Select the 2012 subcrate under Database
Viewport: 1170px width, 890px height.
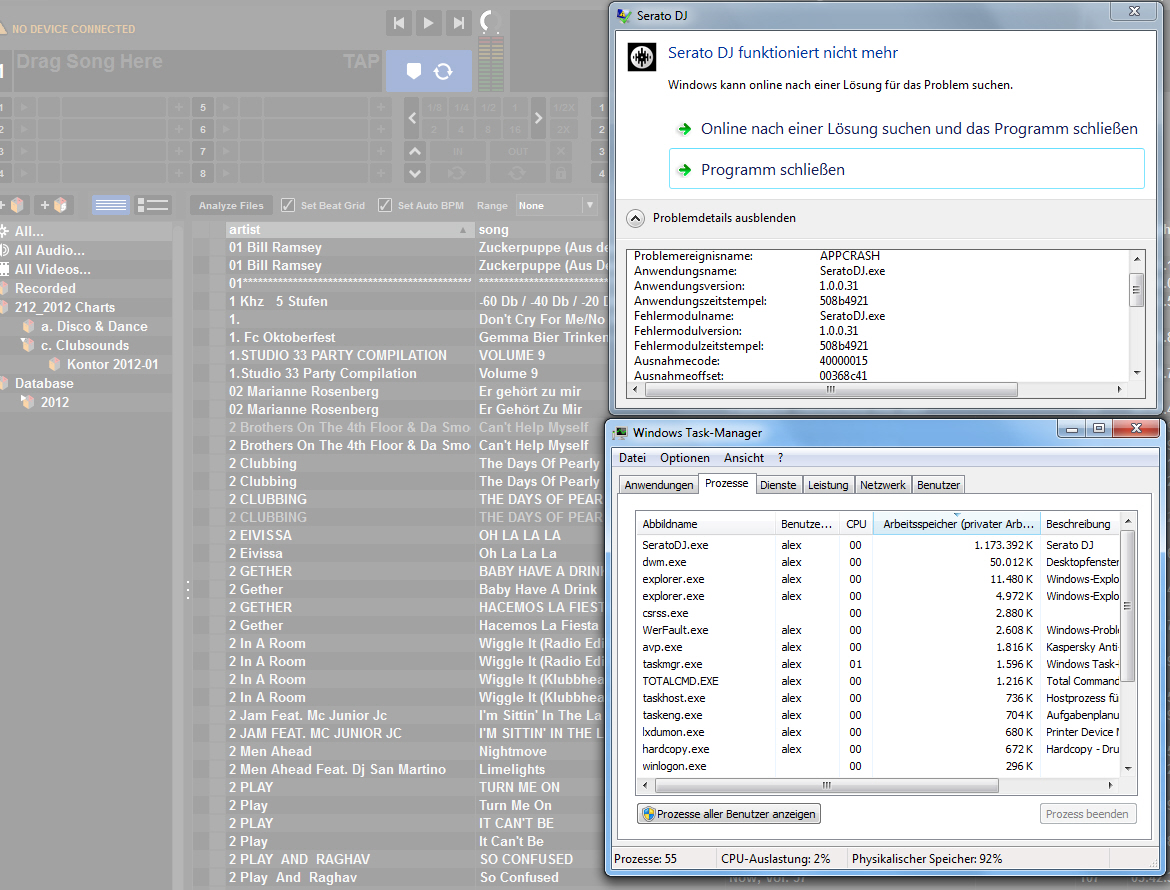(x=54, y=402)
